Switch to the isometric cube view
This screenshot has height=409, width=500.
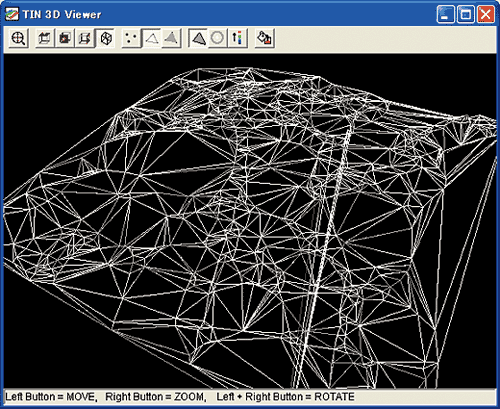105,38
